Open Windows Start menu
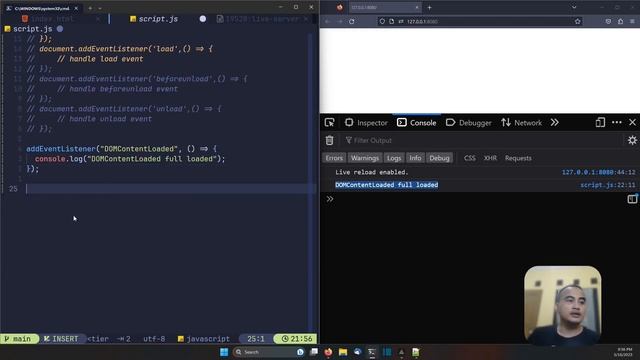This screenshot has width=640, height=360. [224, 352]
